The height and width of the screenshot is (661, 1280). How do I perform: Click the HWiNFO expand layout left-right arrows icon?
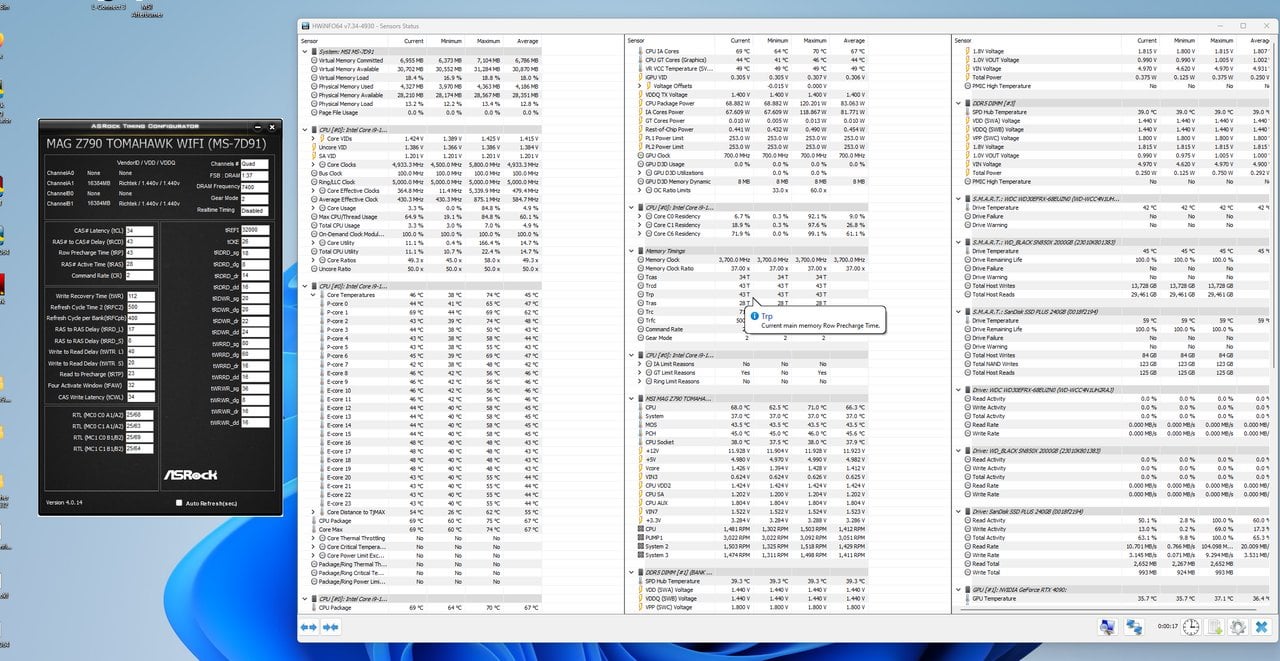(x=309, y=627)
